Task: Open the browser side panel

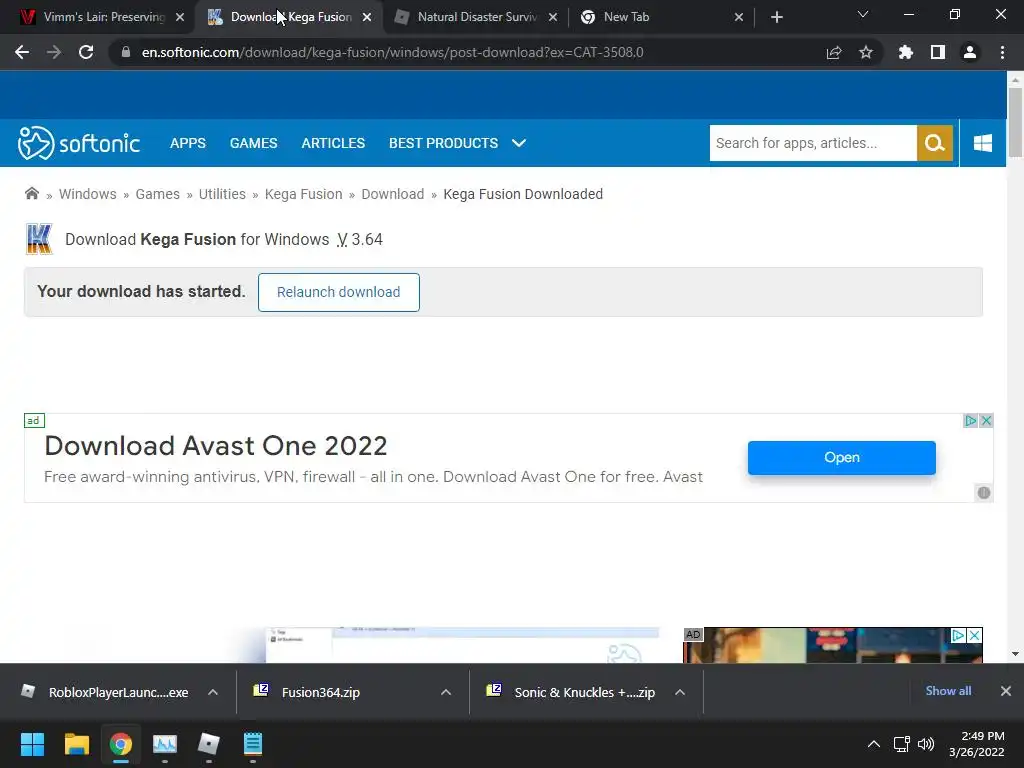Action: click(x=938, y=52)
